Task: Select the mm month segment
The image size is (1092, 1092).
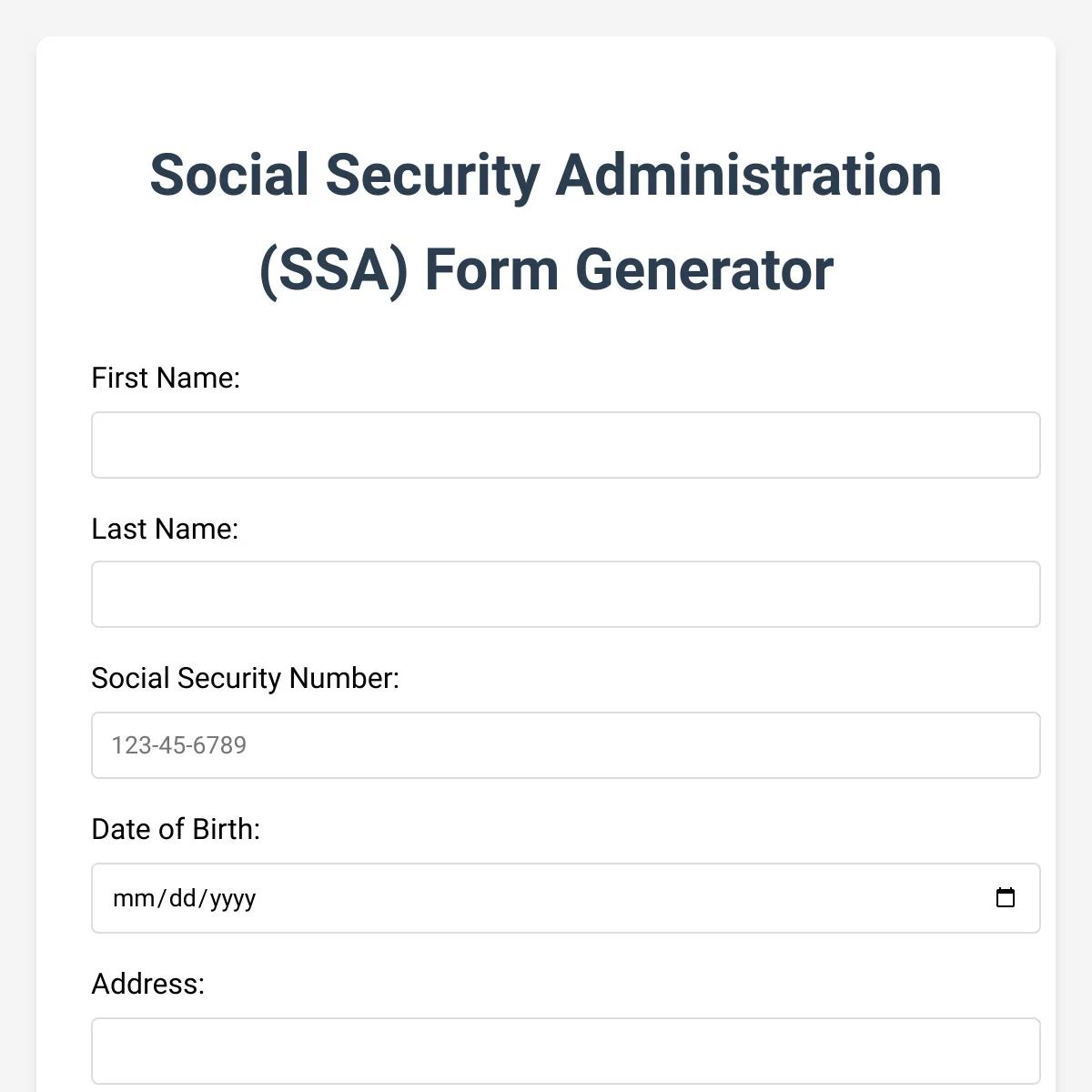Action: [x=134, y=898]
